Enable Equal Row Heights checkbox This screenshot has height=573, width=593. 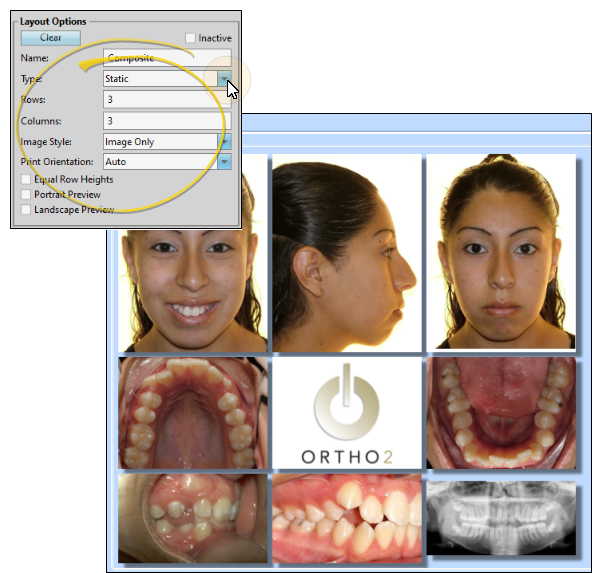click(26, 179)
